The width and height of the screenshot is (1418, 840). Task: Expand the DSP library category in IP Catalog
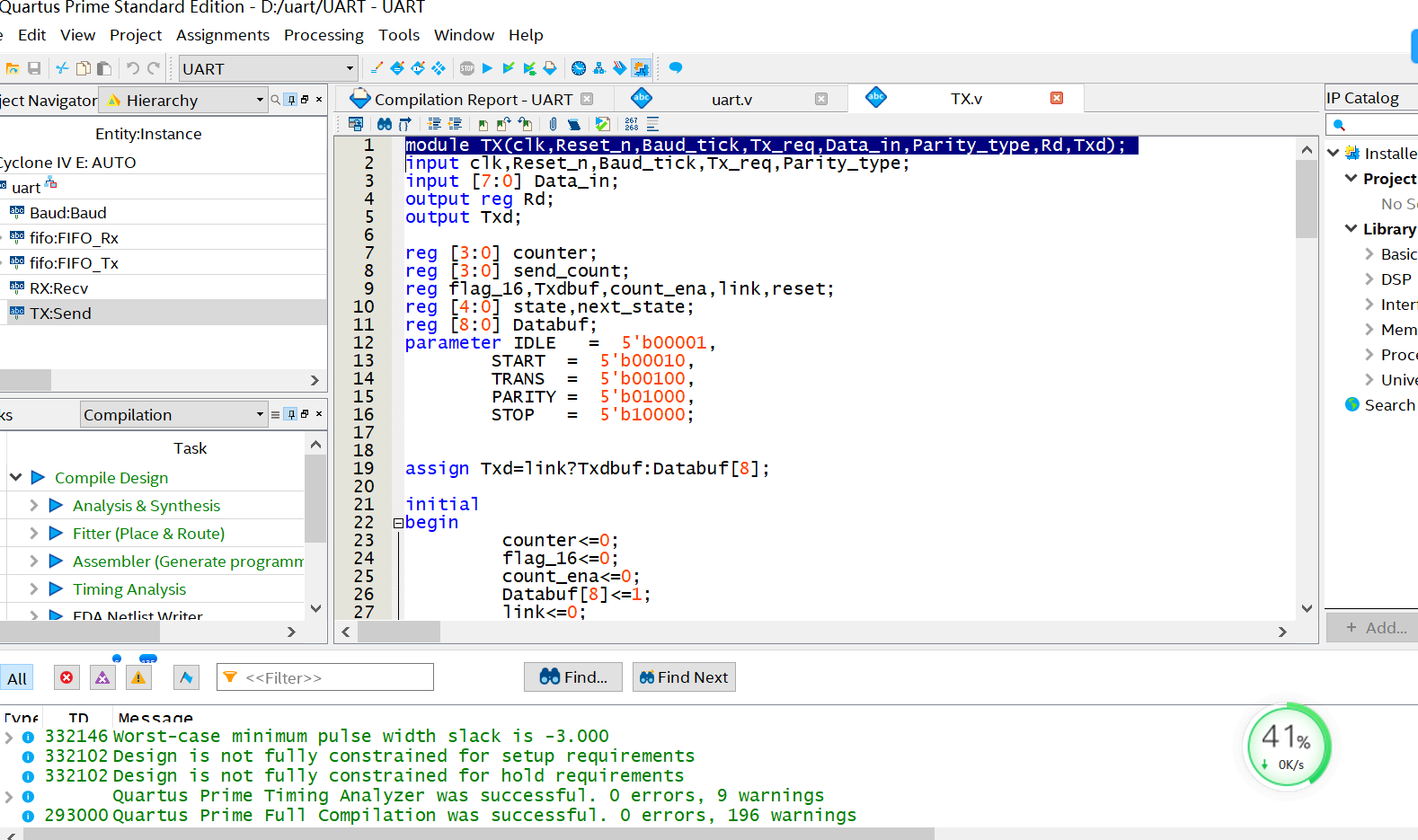click(1369, 279)
